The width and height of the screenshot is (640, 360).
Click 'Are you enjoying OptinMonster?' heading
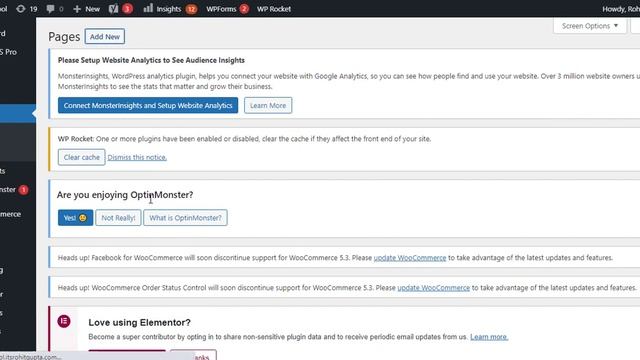coord(125,195)
